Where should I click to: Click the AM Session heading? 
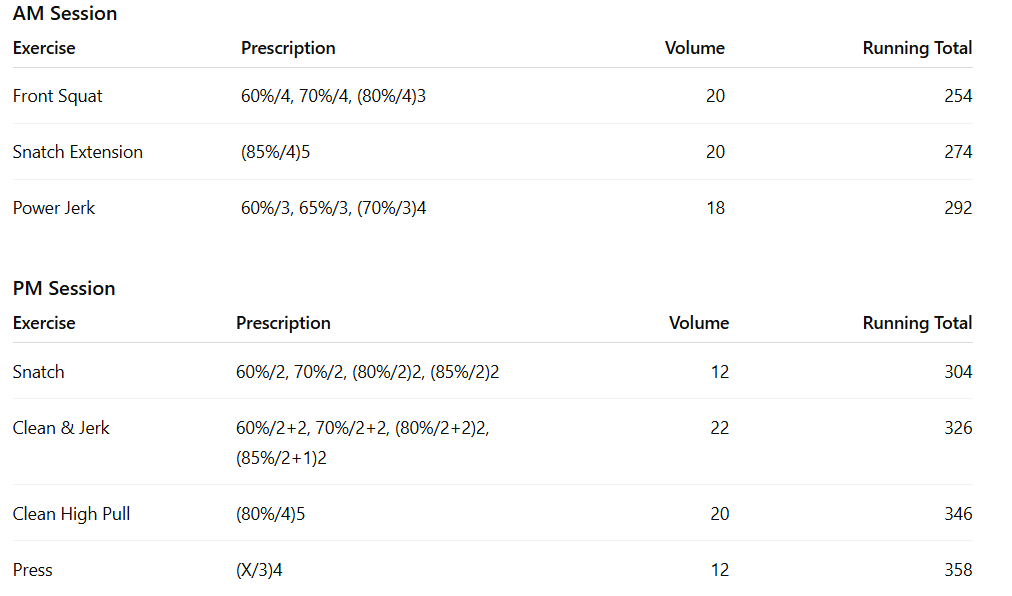coord(65,14)
